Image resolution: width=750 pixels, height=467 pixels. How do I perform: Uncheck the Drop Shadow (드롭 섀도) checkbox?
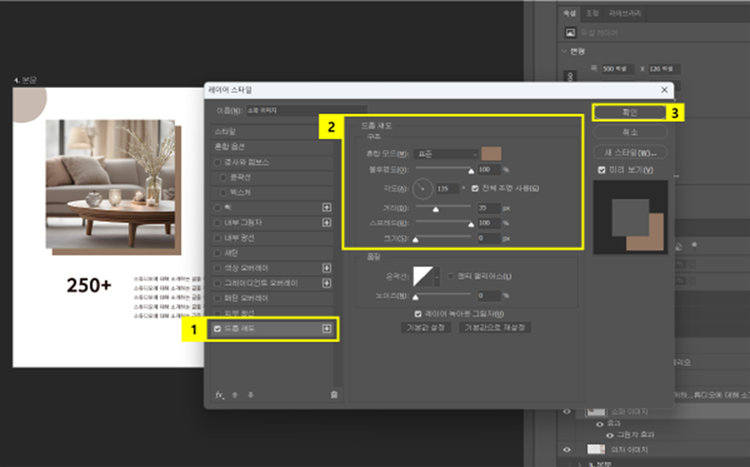pos(218,329)
